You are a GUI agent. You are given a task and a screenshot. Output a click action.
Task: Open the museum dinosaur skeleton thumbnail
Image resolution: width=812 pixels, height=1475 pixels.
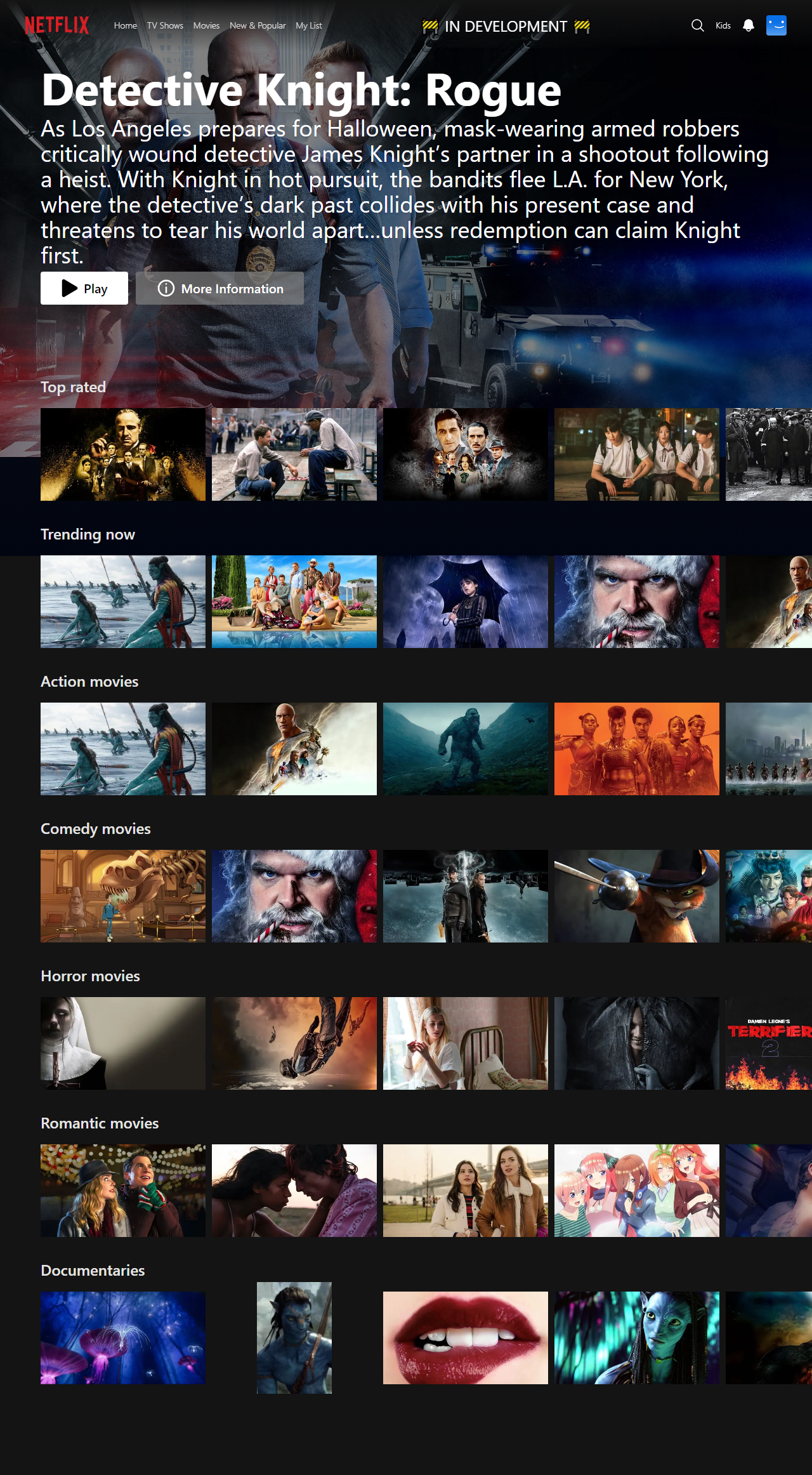(123, 896)
